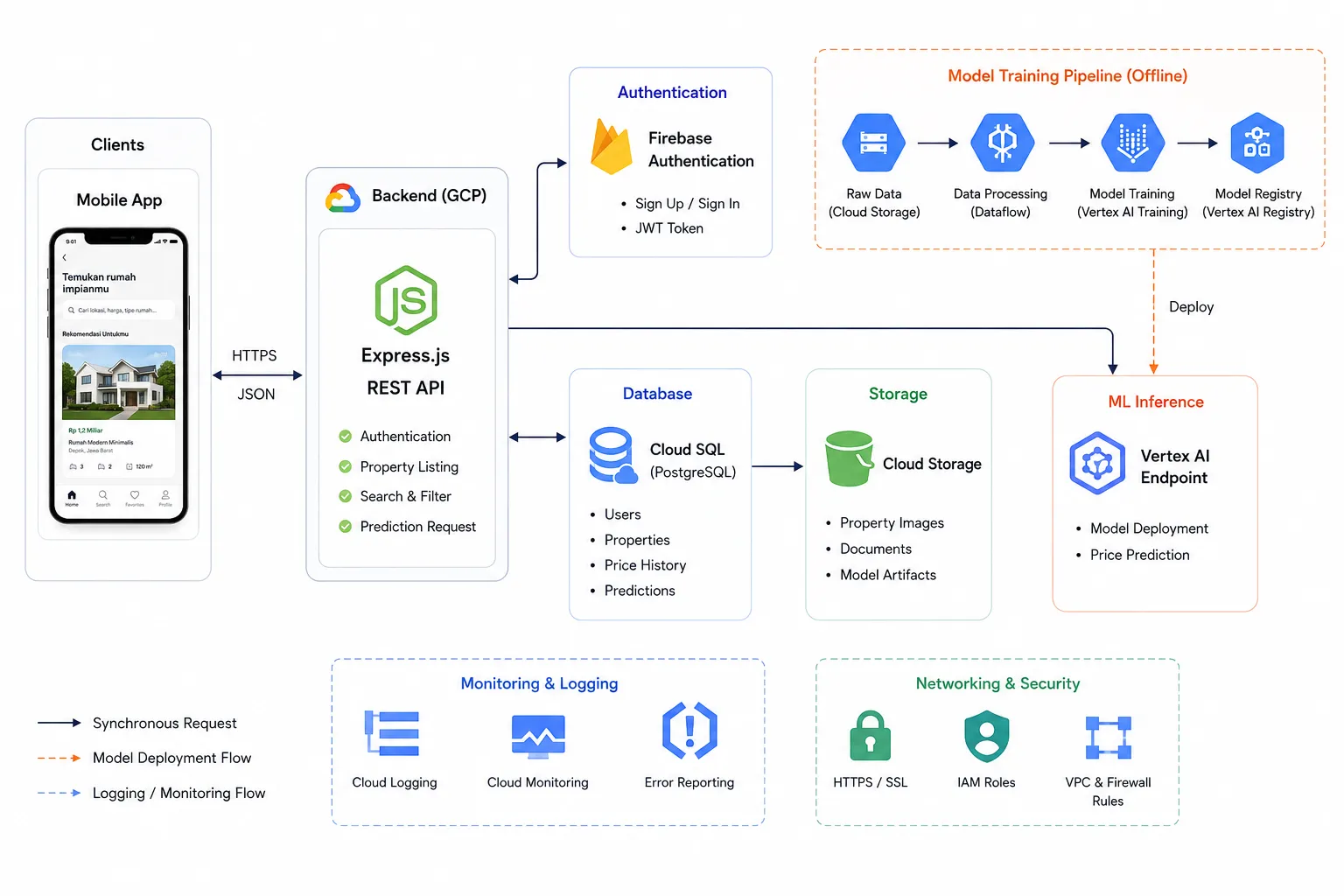Tap the Home tab in the phone's bottom bar
Screen dimensions: 1344x896
72,498
